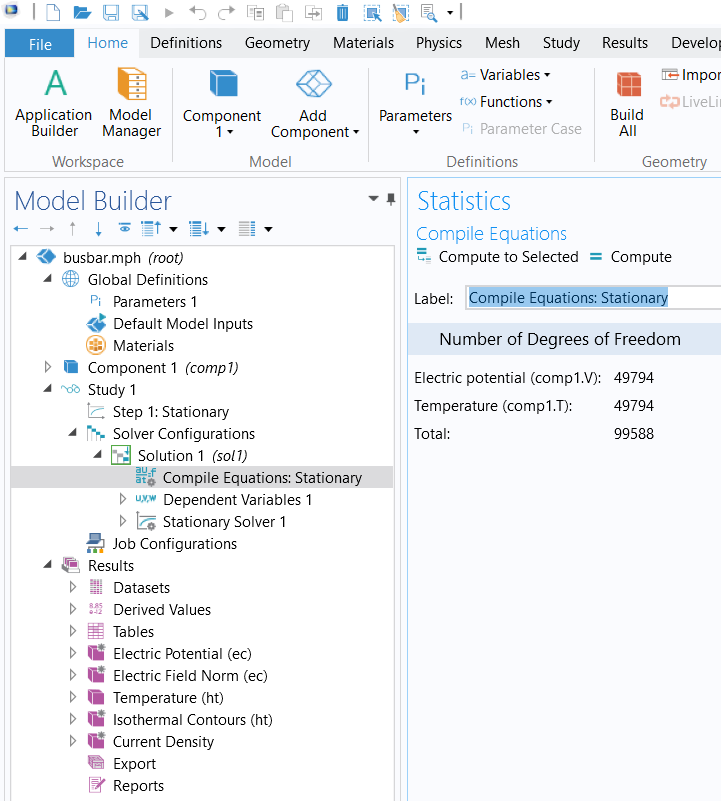Click the Save disk icon

pos(111,13)
